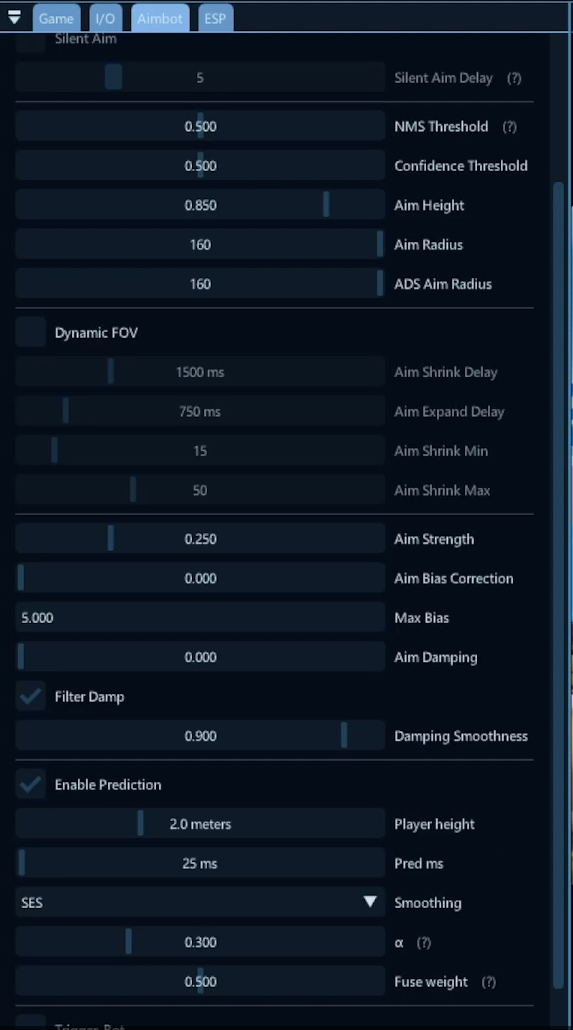Image resolution: width=573 pixels, height=1030 pixels.
Task: Open the Smoothing dropdown showing SES
Action: [x=200, y=903]
